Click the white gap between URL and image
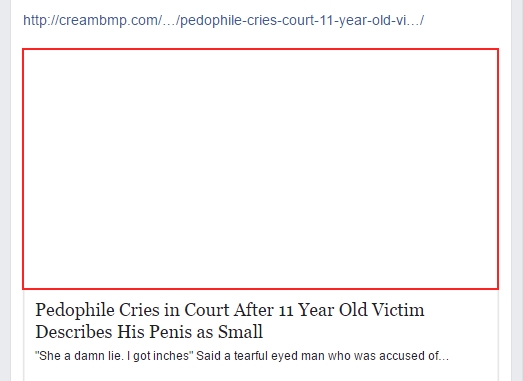The image size is (523, 381). [260, 39]
